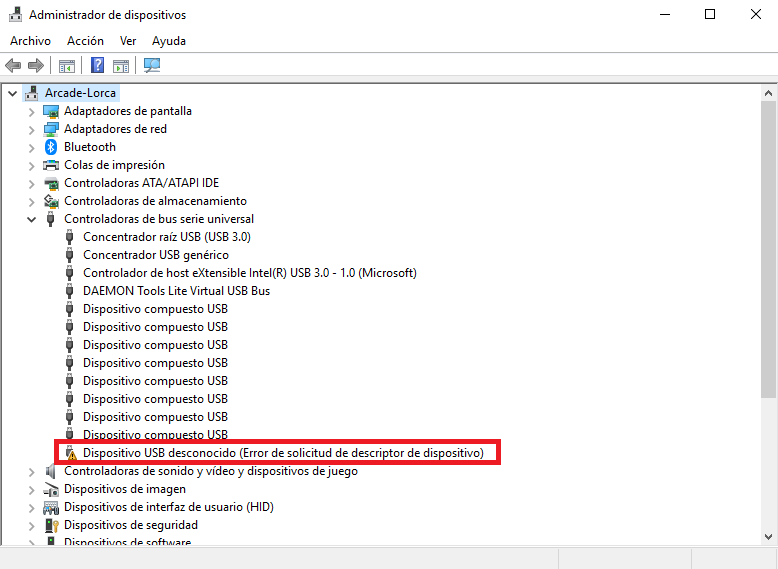Click the Controladoras ATA/ATAPI IDE icon
778x569 pixels.
(x=51, y=184)
